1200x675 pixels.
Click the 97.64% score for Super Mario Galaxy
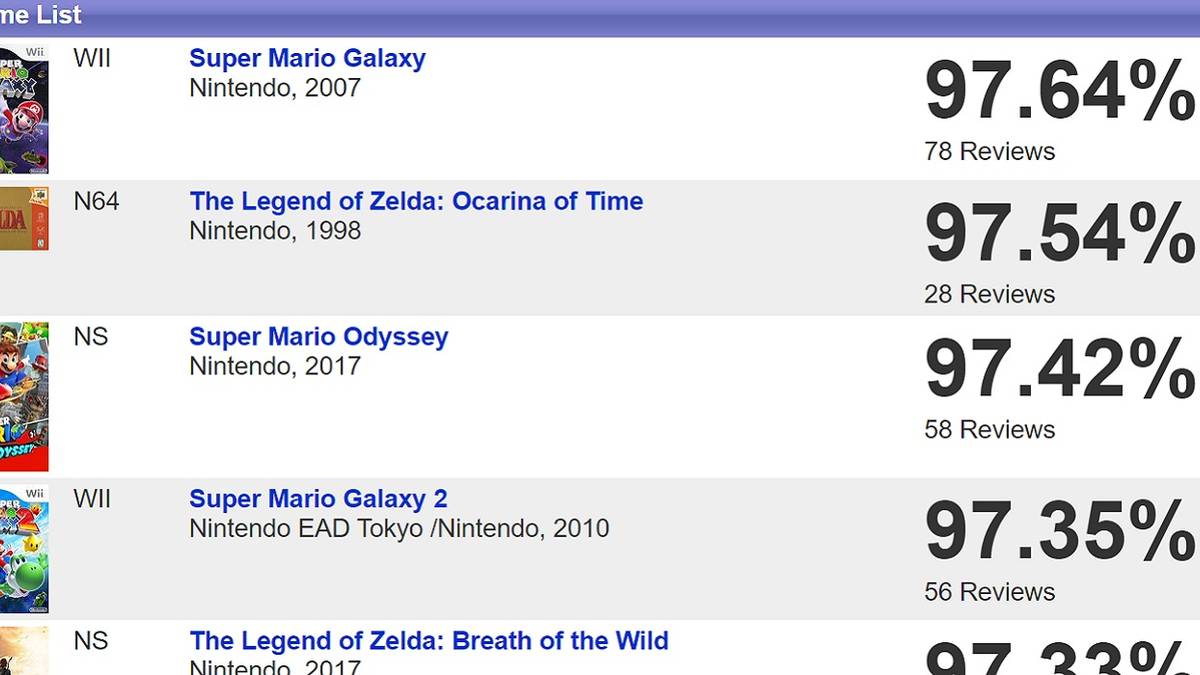[x=1059, y=92]
